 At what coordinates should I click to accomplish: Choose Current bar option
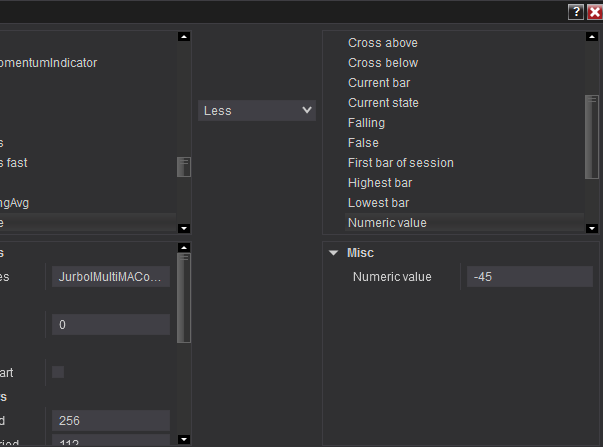coord(379,83)
